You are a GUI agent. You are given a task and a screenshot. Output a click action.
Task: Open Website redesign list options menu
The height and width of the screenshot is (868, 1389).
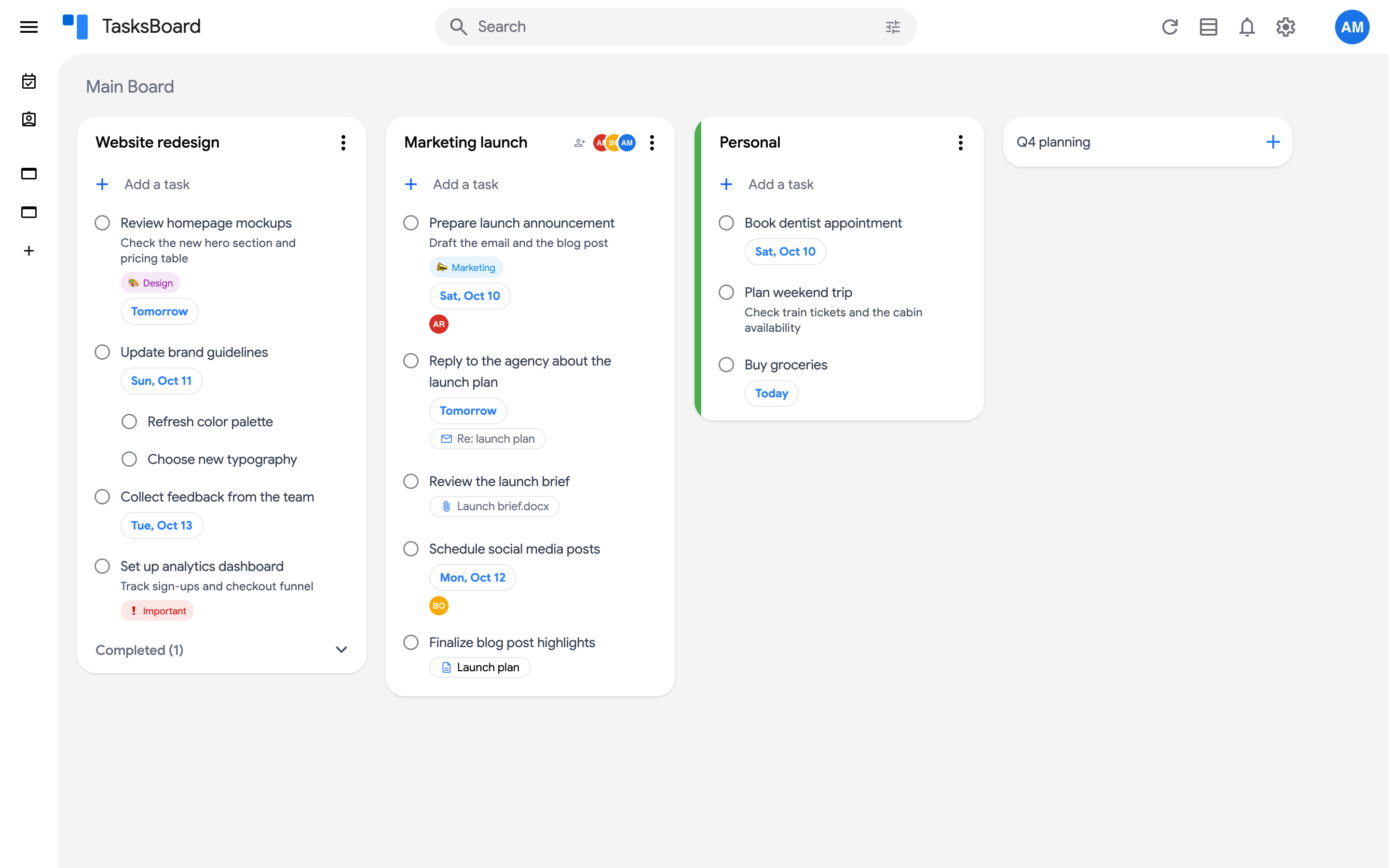(x=343, y=143)
